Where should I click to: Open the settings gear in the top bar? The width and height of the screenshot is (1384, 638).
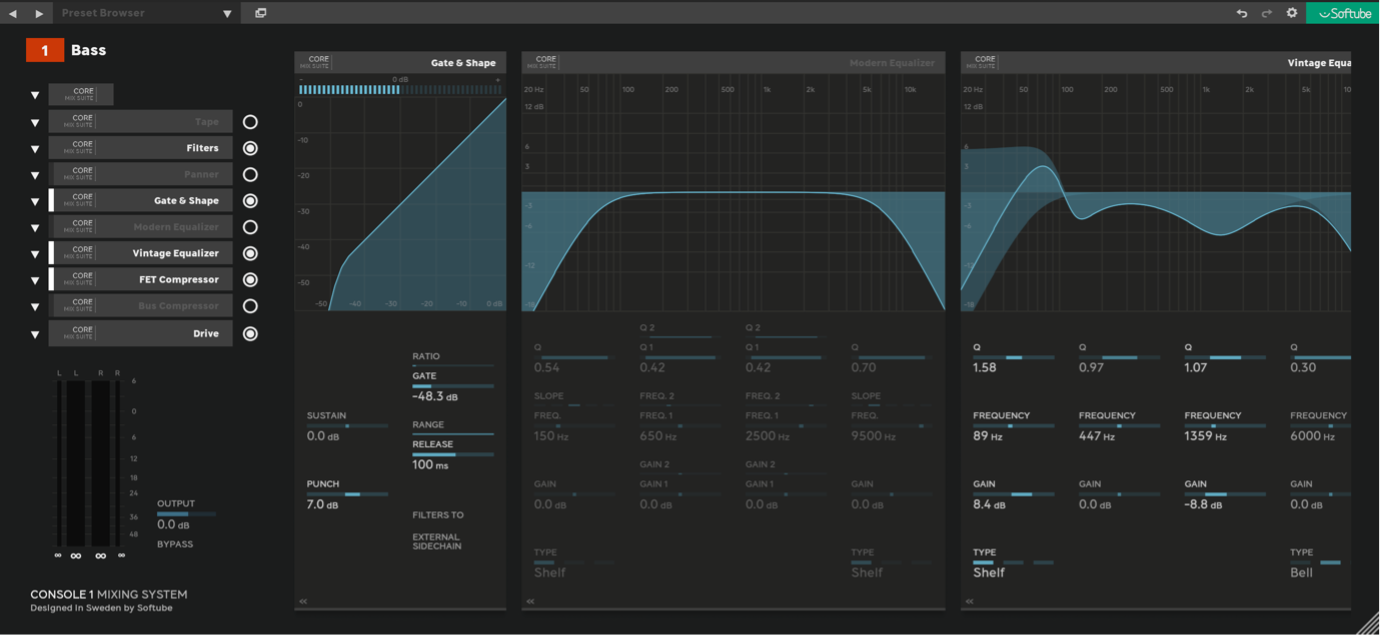[x=1291, y=13]
